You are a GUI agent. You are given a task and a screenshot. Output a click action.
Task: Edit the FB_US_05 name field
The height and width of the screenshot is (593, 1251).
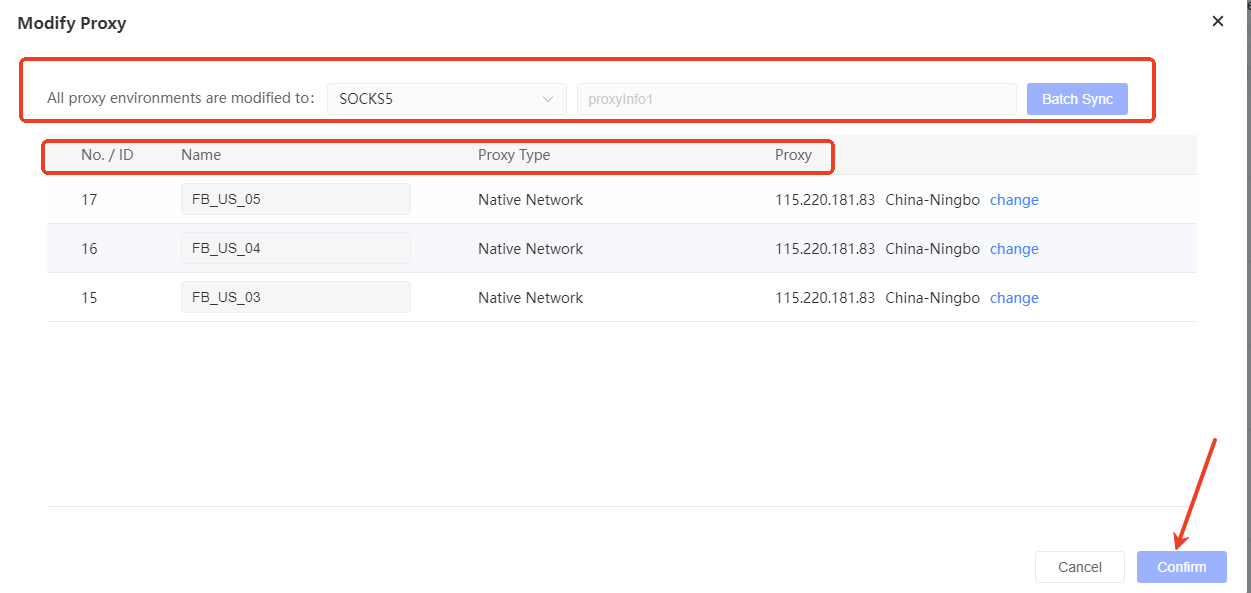(295, 199)
